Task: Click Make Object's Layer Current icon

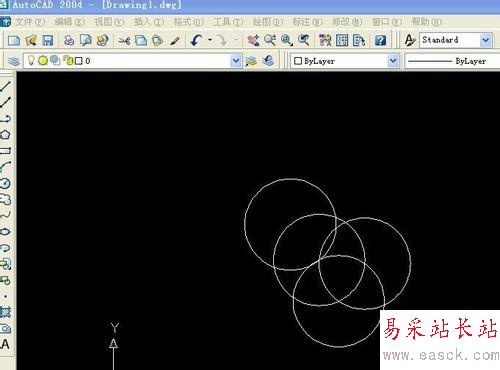Action: coord(251,61)
